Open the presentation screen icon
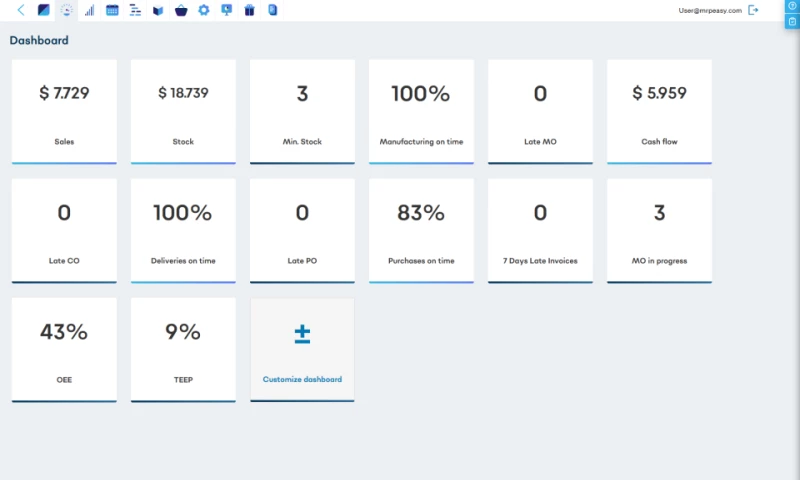 (227, 10)
